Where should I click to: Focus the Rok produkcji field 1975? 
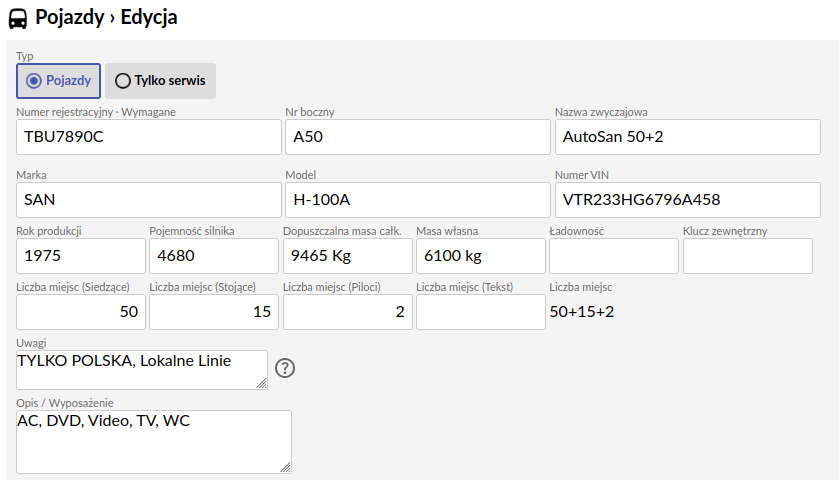[81, 256]
